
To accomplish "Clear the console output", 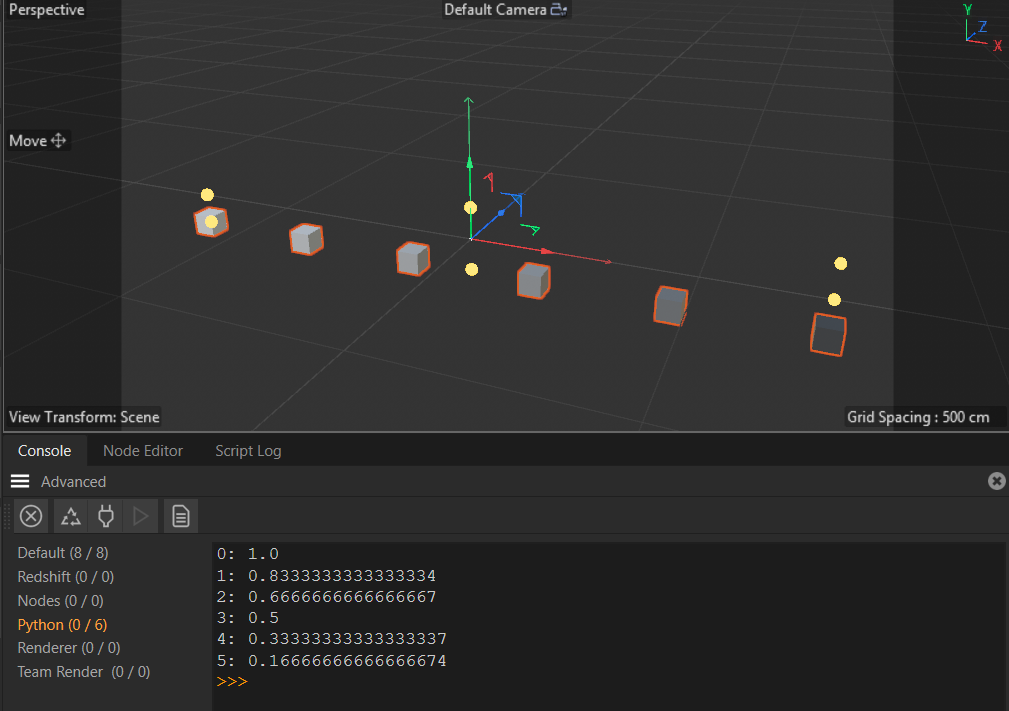I will pos(30,516).
